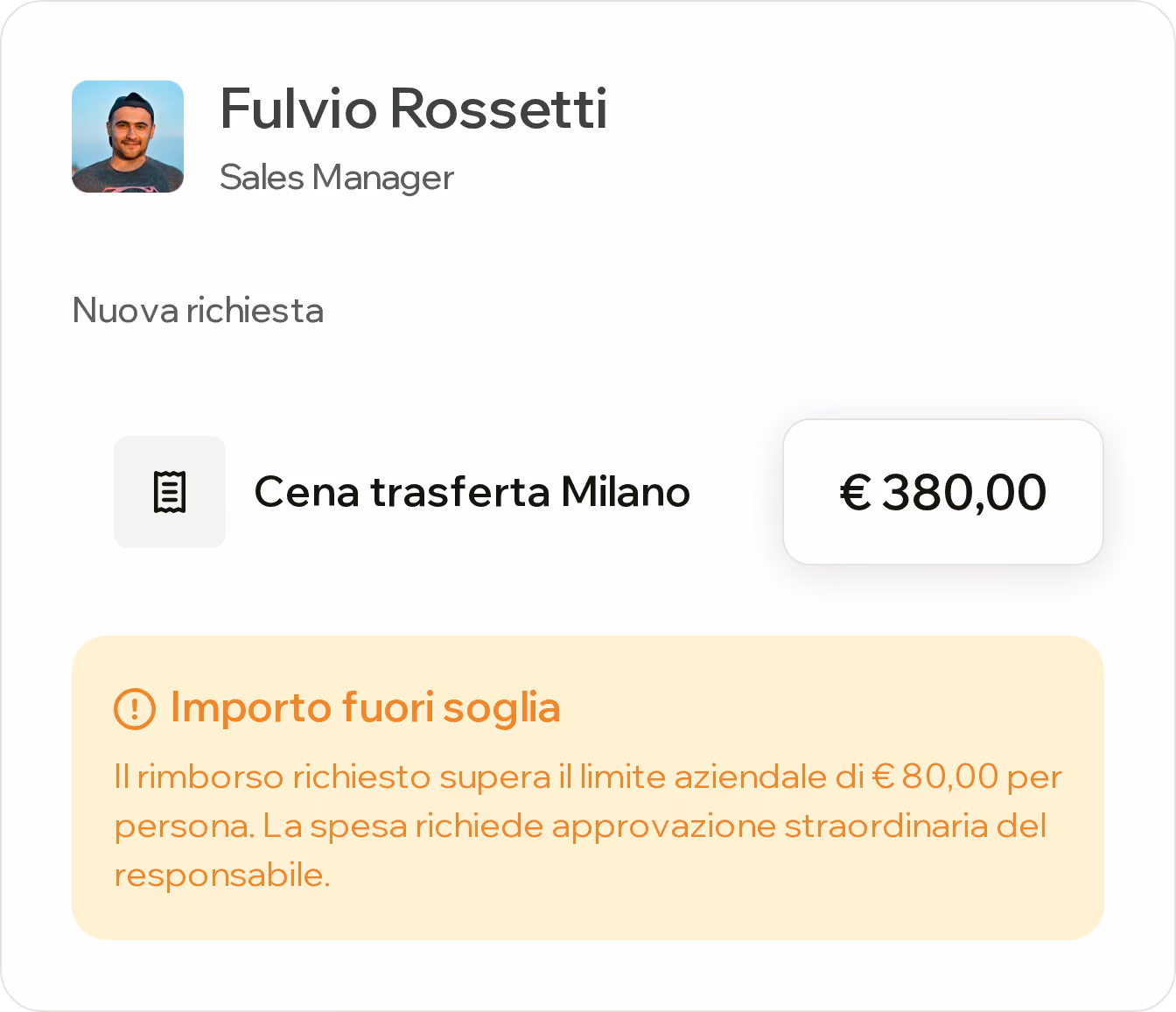This screenshot has height=1012, width=1176.
Task: Select the word trasferta in the expense title
Action: click(460, 492)
